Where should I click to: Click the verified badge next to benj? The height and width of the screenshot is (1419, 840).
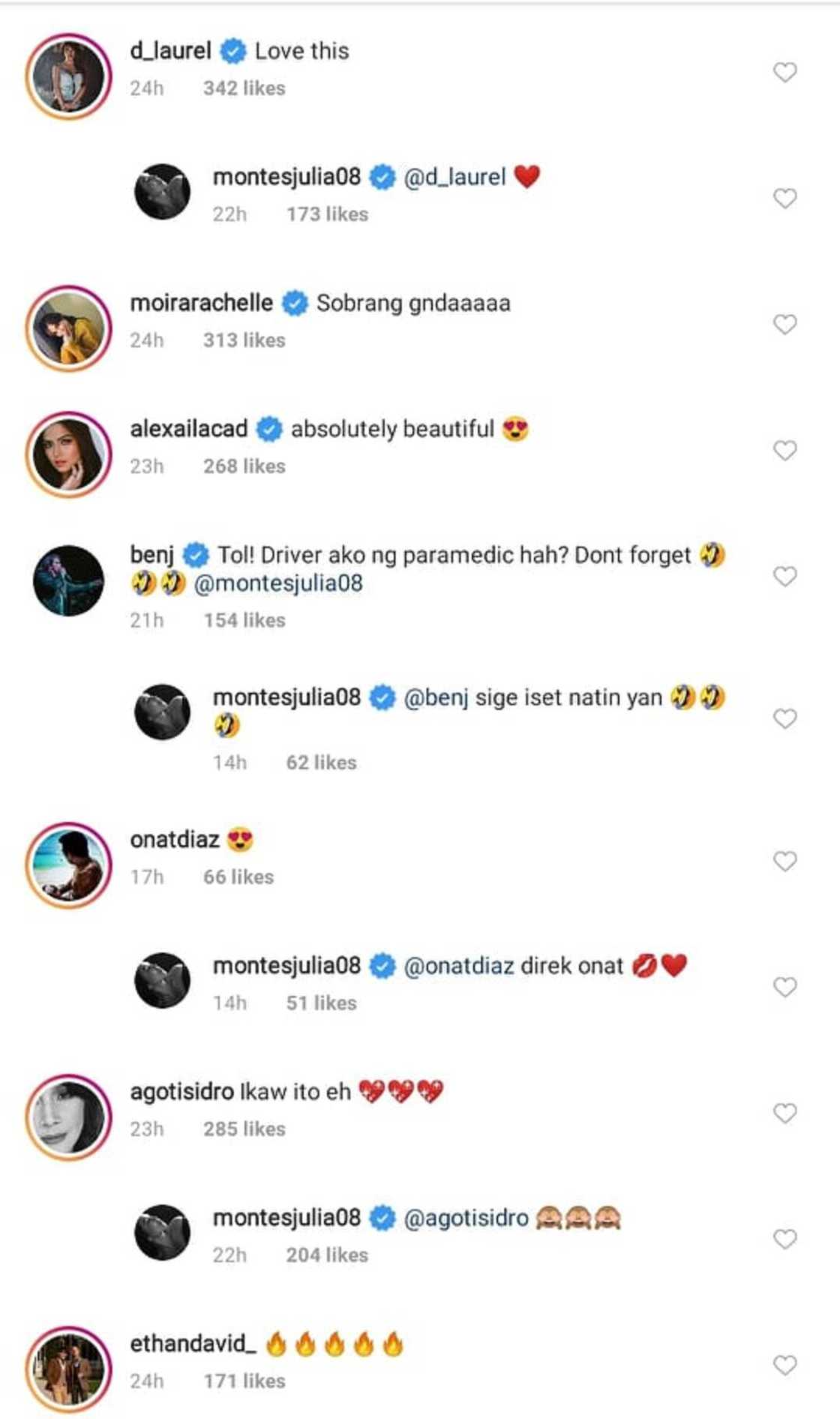point(195,554)
